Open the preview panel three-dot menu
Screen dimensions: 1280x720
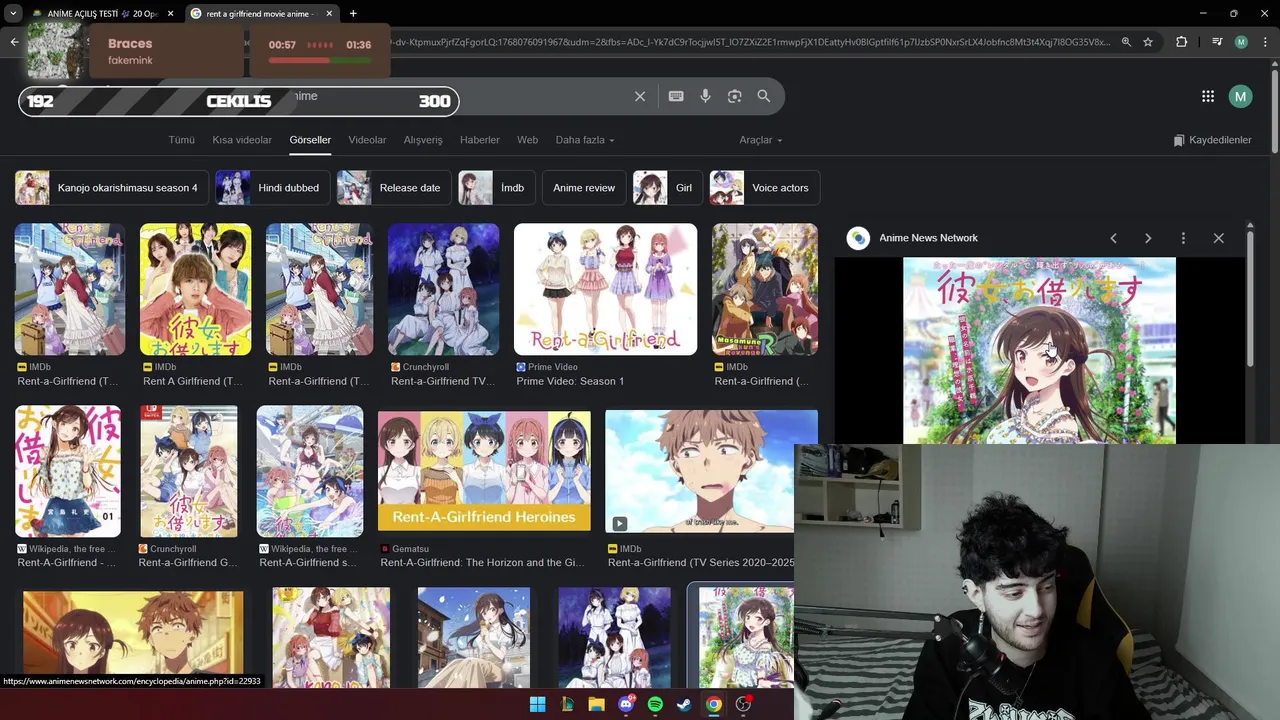point(1183,238)
